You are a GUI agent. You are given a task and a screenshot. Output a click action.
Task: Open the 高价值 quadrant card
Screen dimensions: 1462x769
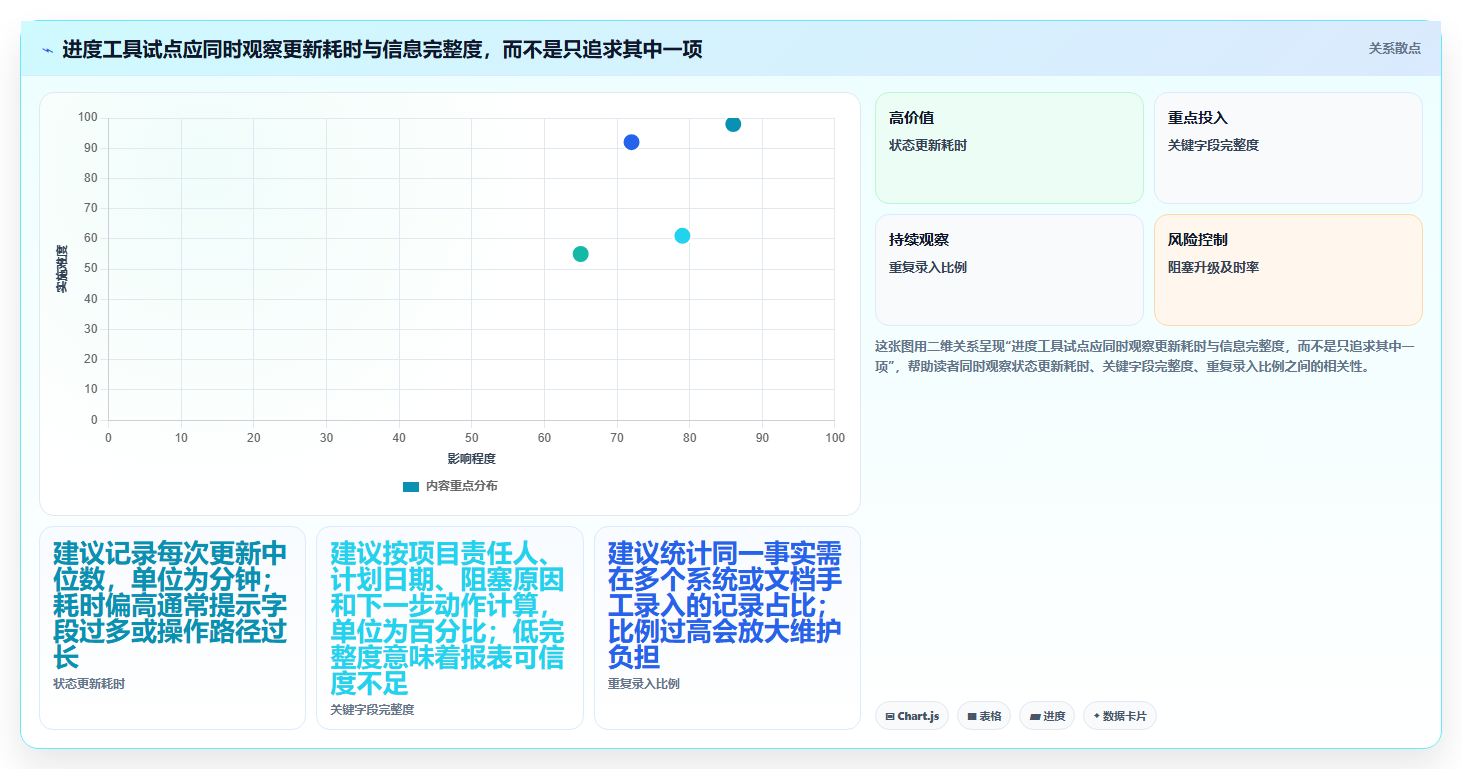point(1009,148)
